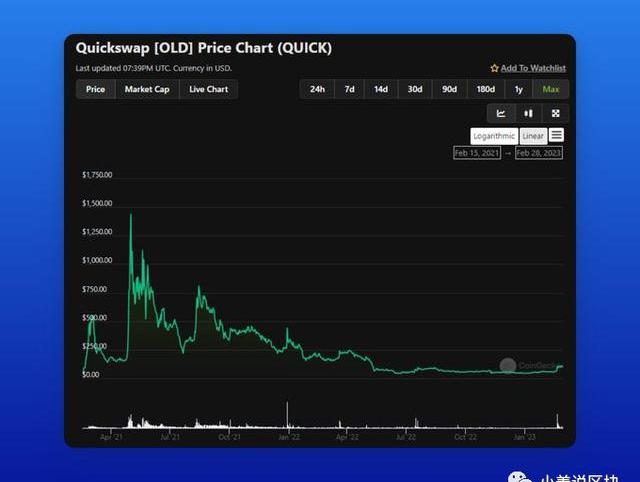Choose the 1y time range
Viewport: 640px width, 482px height.
(518, 89)
